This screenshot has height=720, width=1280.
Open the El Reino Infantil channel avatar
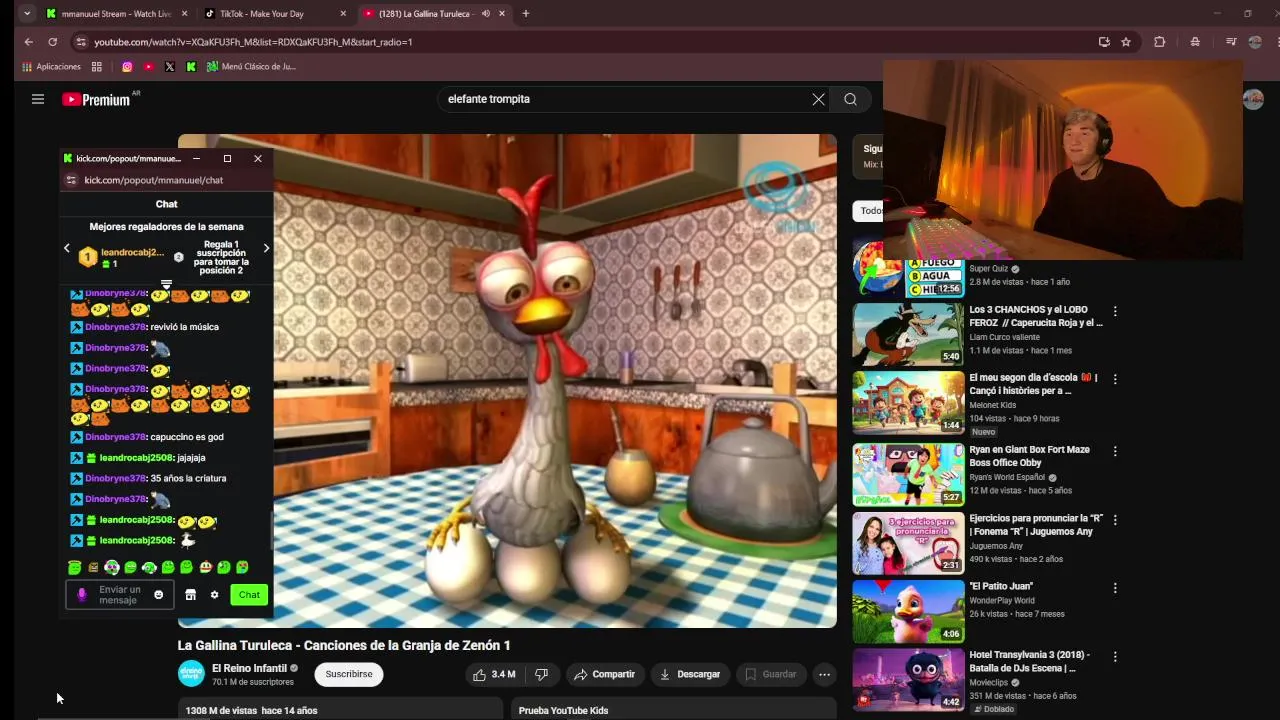tap(191, 674)
